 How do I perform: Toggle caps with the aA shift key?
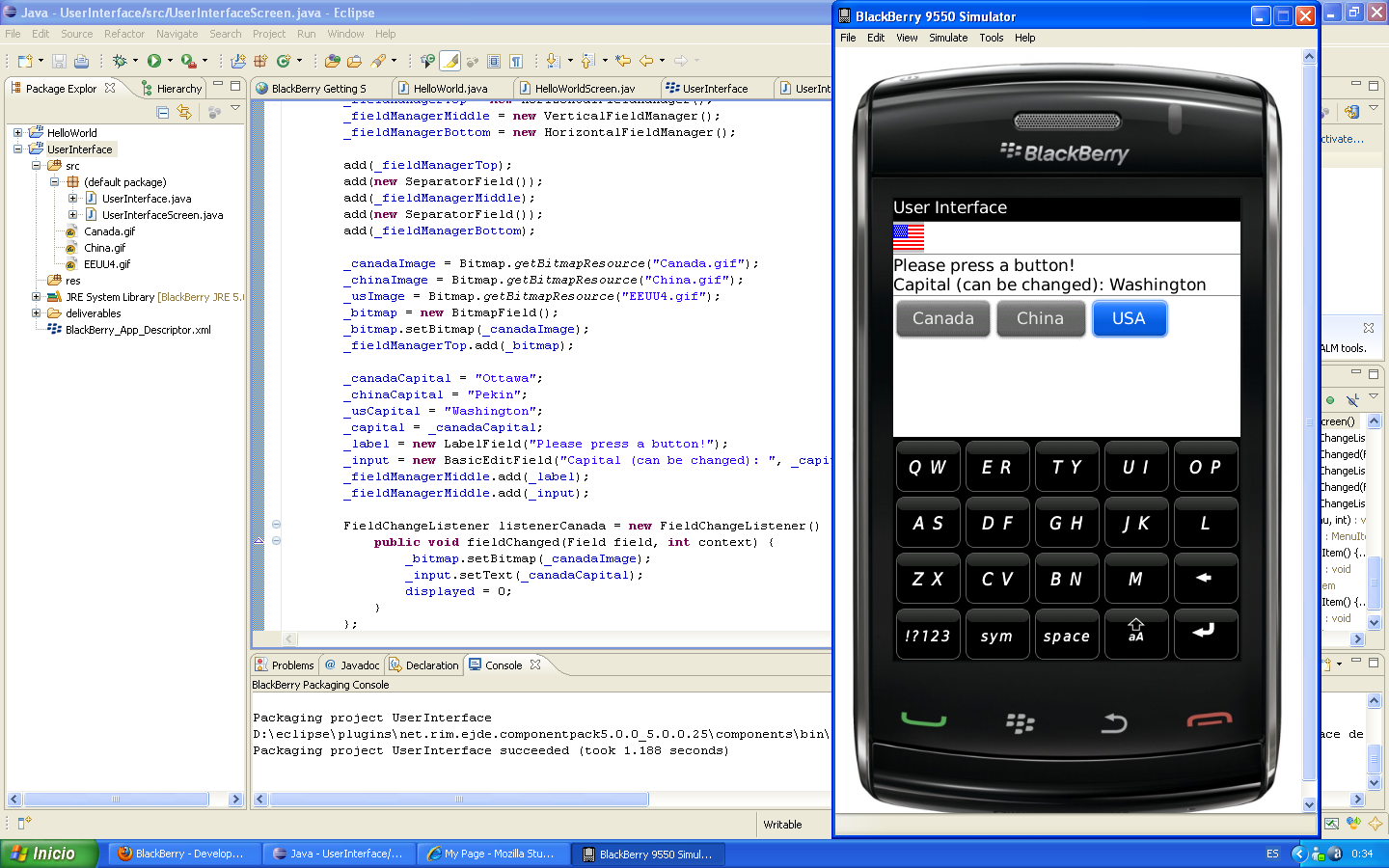pyautogui.click(x=1136, y=634)
